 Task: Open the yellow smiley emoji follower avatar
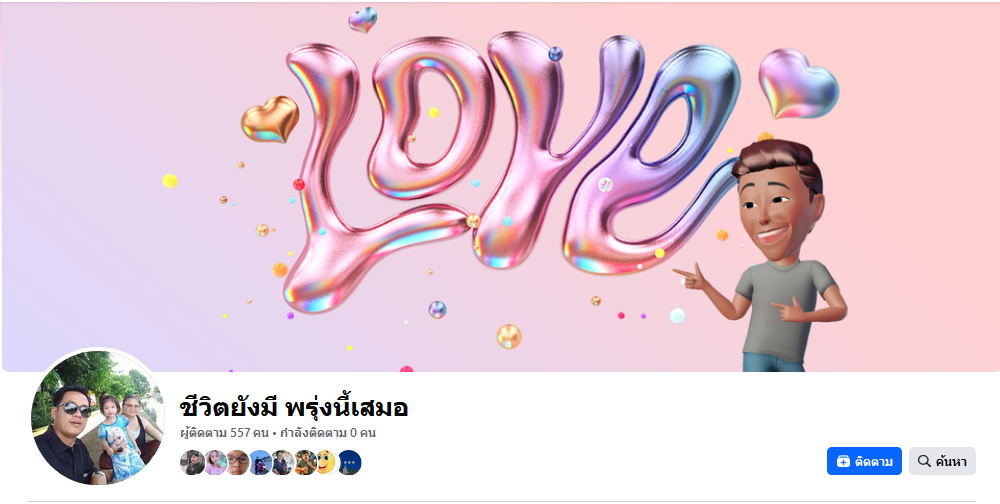point(327,463)
